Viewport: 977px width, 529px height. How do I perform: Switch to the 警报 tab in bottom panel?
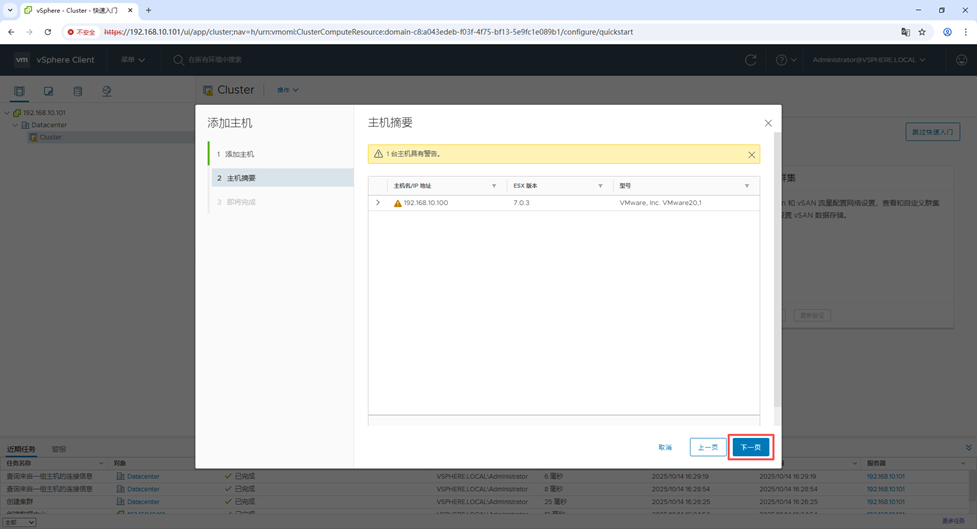click(x=59, y=449)
